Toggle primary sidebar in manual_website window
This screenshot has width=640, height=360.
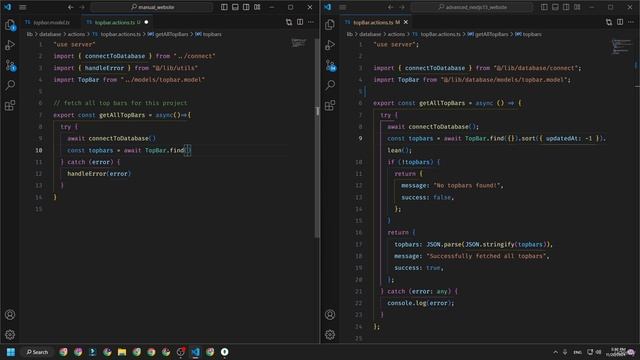click(224, 7)
